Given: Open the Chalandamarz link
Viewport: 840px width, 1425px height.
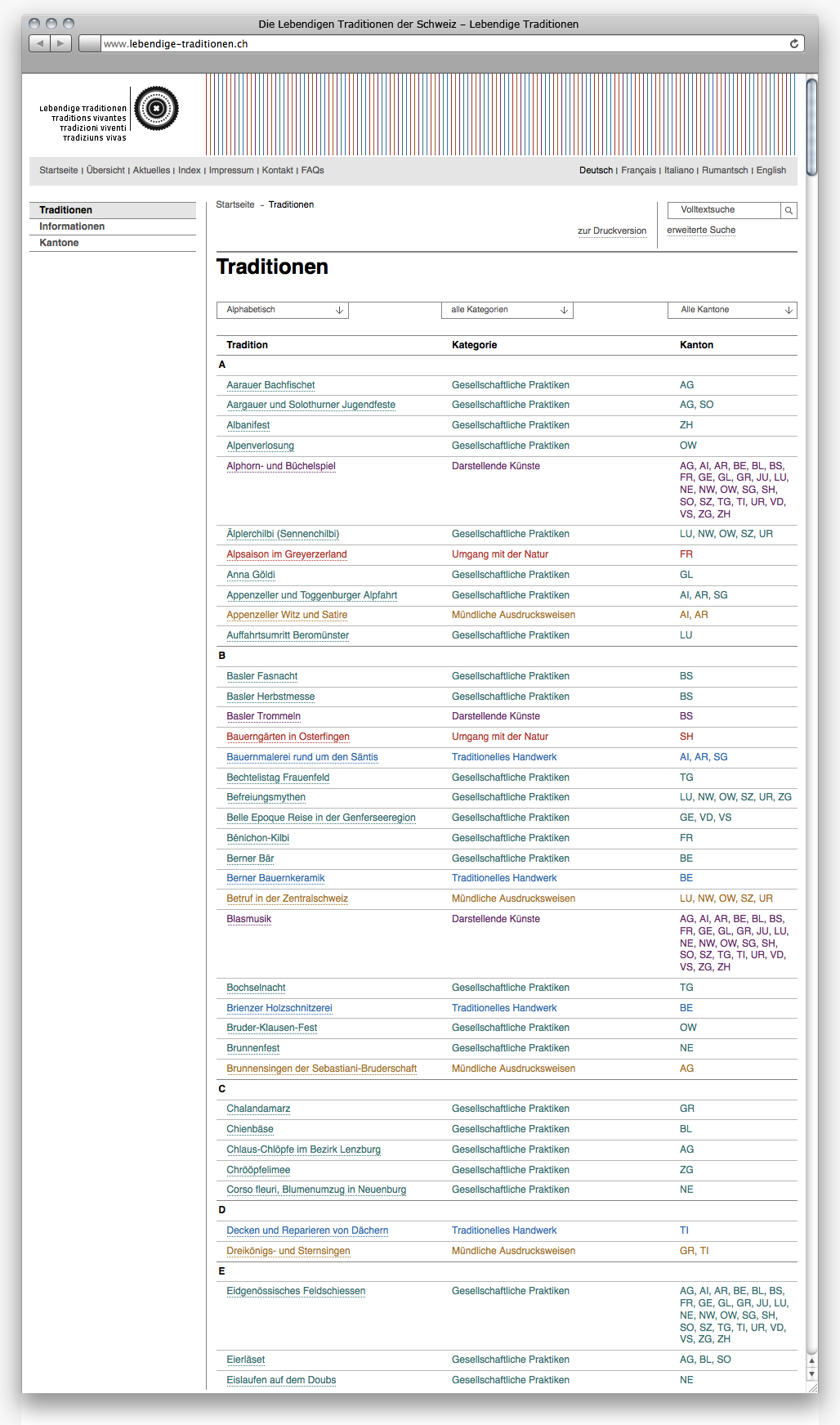Looking at the screenshot, I should pos(258,1109).
